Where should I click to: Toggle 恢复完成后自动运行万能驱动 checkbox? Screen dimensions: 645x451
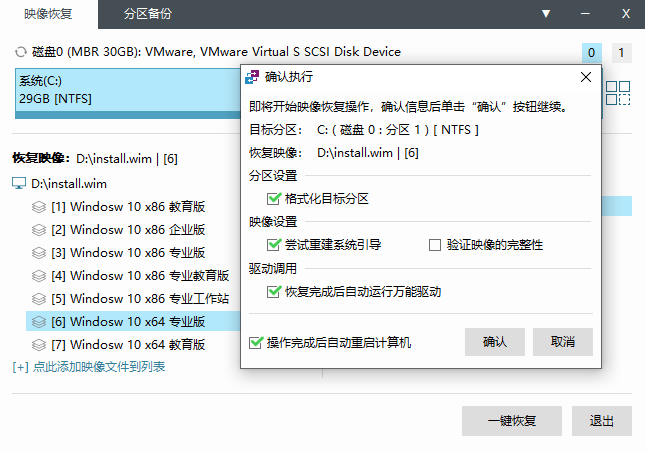(274, 292)
